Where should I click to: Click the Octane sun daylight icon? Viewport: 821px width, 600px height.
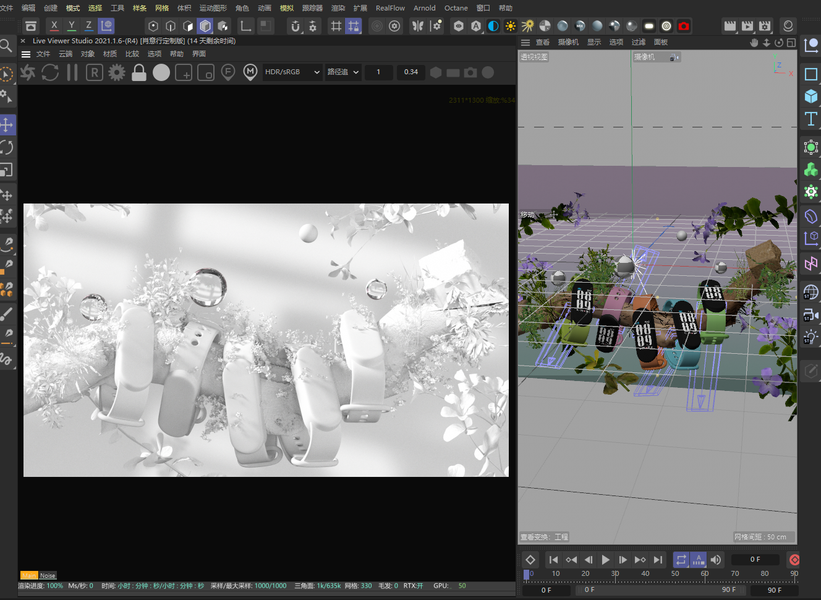click(x=511, y=26)
